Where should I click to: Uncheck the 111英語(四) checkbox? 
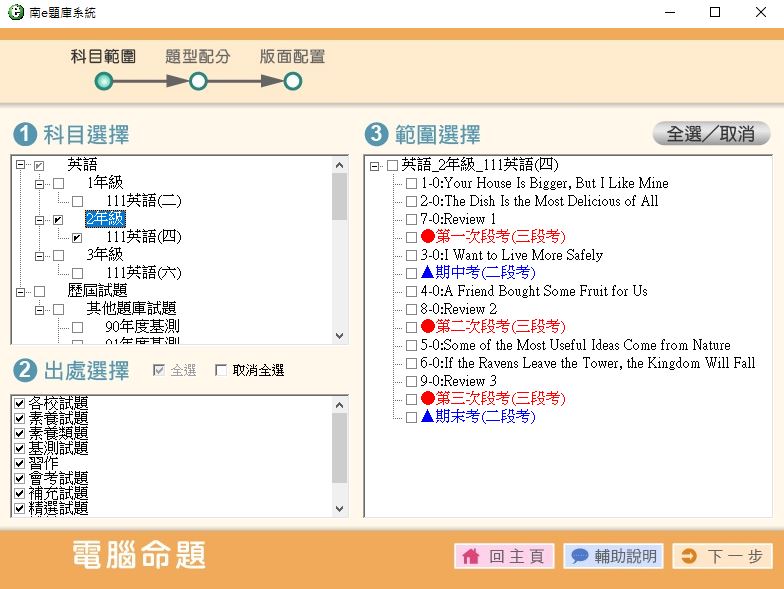click(78, 238)
